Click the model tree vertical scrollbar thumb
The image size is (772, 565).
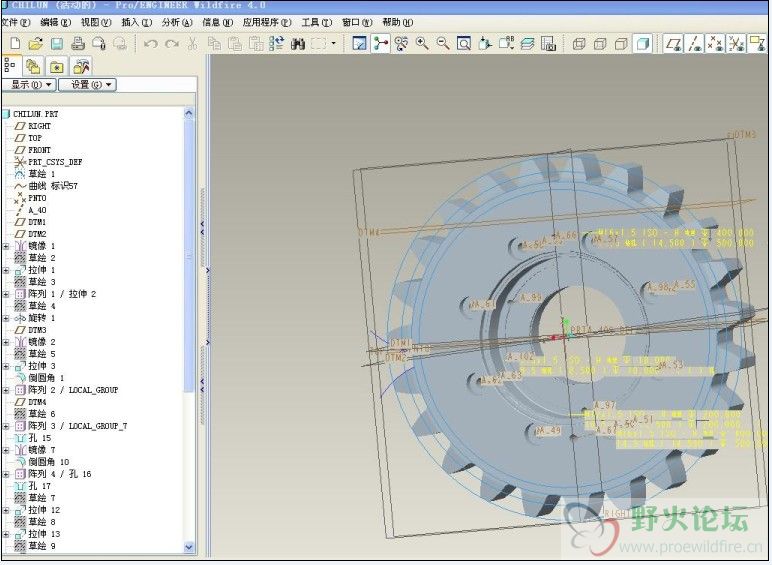point(189,256)
